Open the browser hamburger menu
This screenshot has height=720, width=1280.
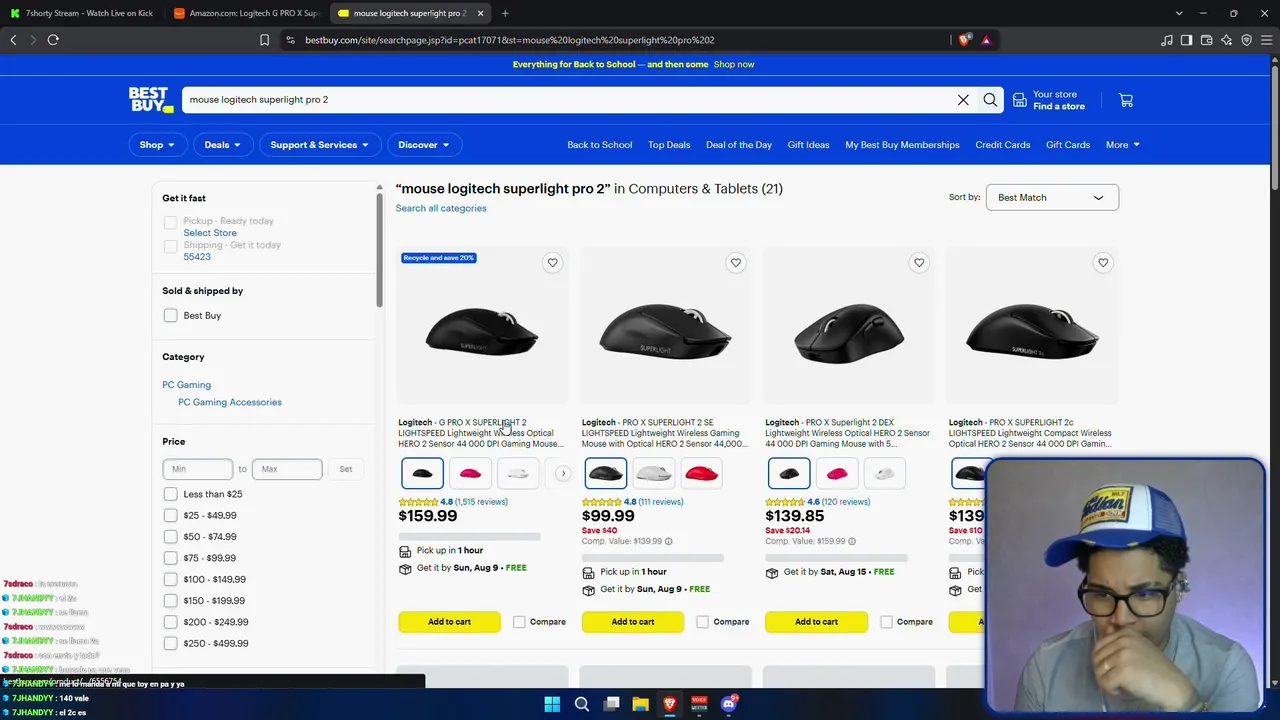(x=1267, y=40)
